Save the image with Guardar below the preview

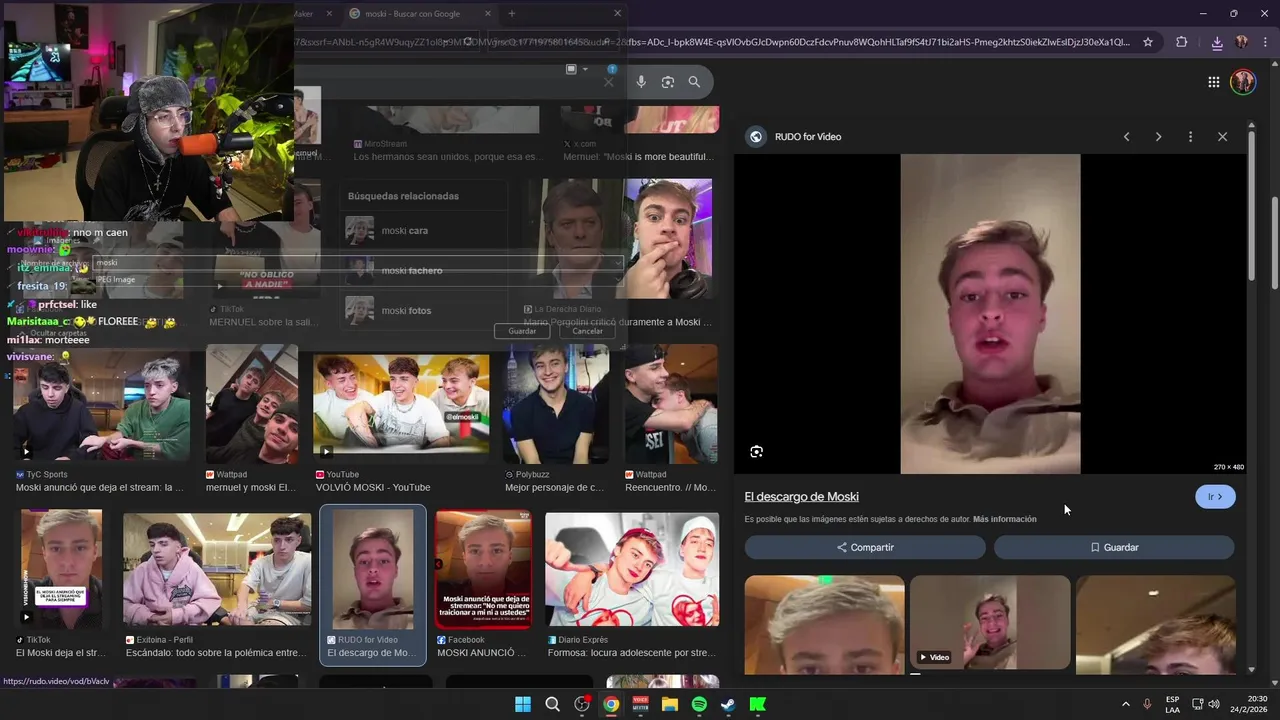[1114, 547]
